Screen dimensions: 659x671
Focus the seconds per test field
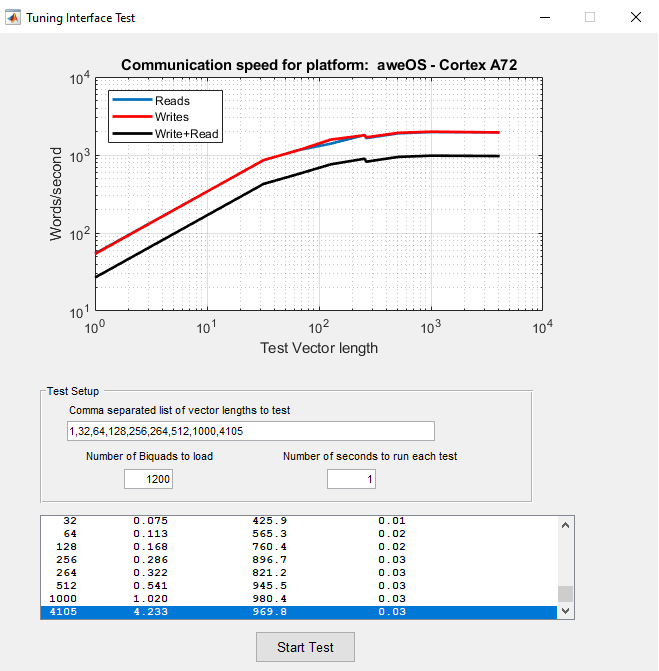coord(351,480)
